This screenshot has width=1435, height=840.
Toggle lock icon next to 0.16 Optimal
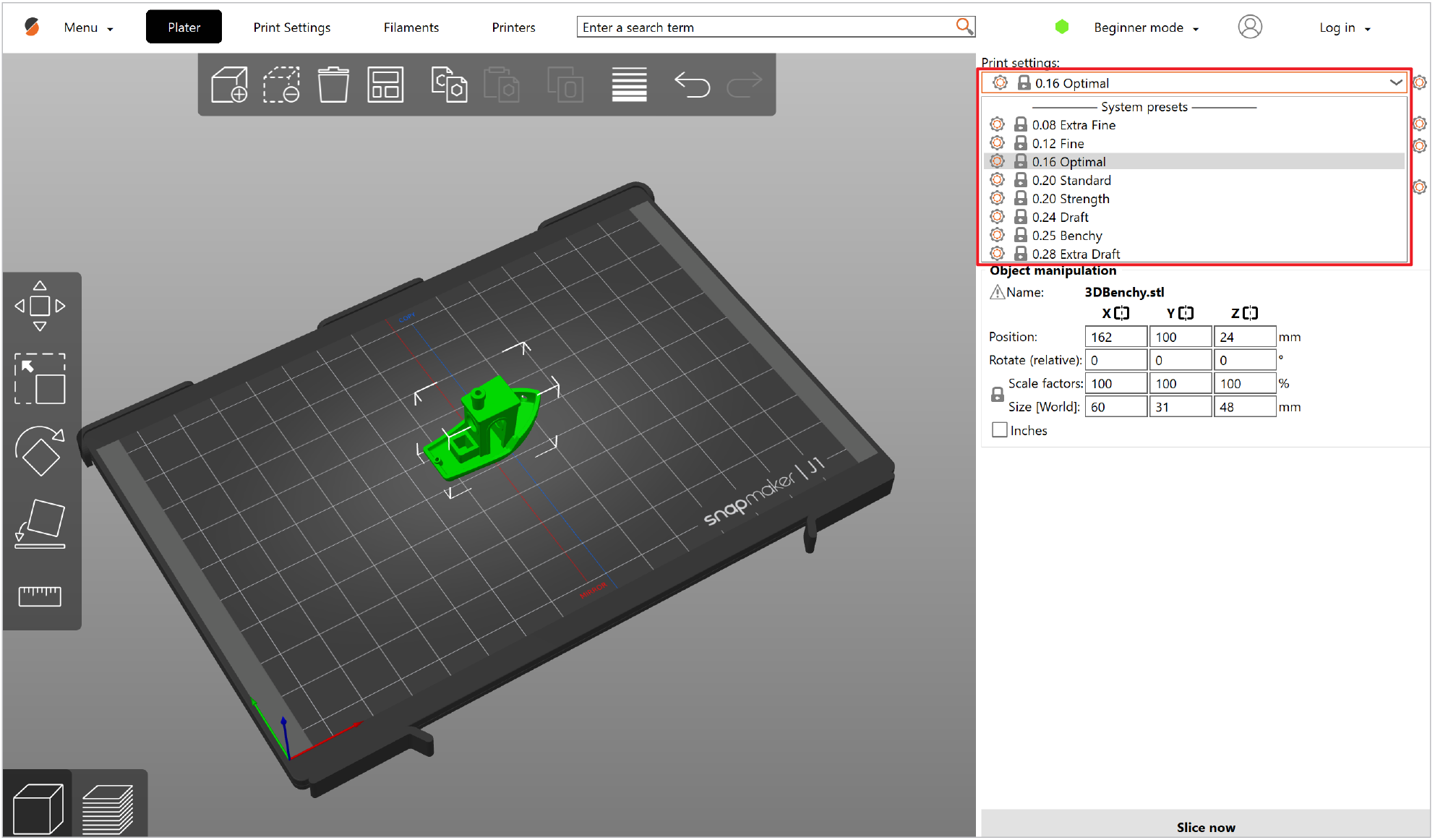(1022, 161)
